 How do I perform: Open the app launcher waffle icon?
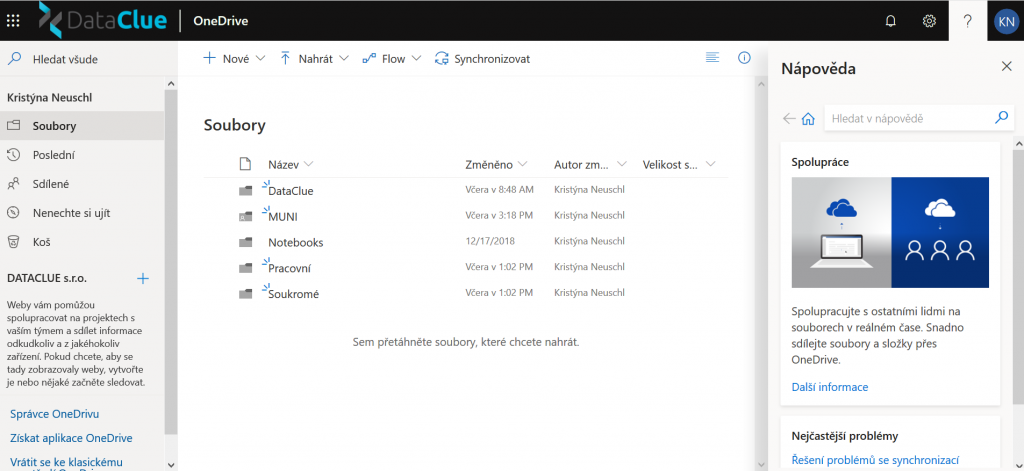[x=13, y=20]
